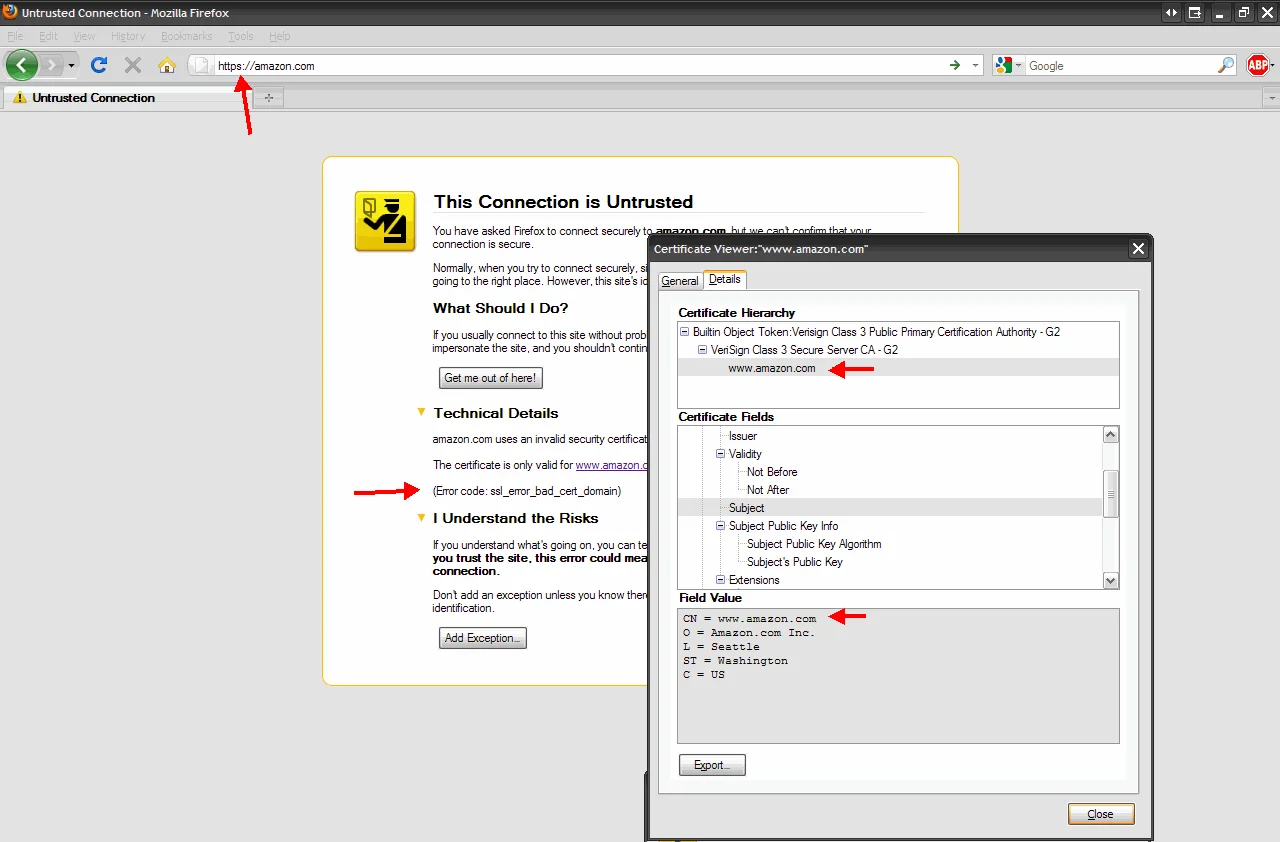Click the Certificate Fields scrollbar up arrow

point(1110,435)
